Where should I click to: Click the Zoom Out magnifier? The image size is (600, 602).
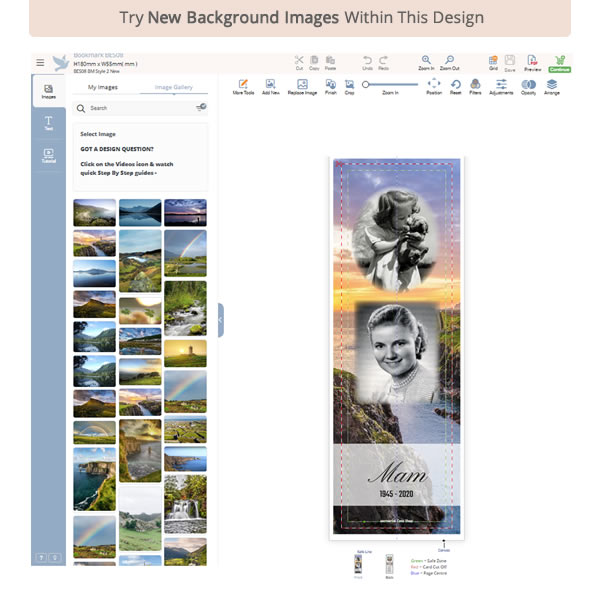[x=450, y=63]
